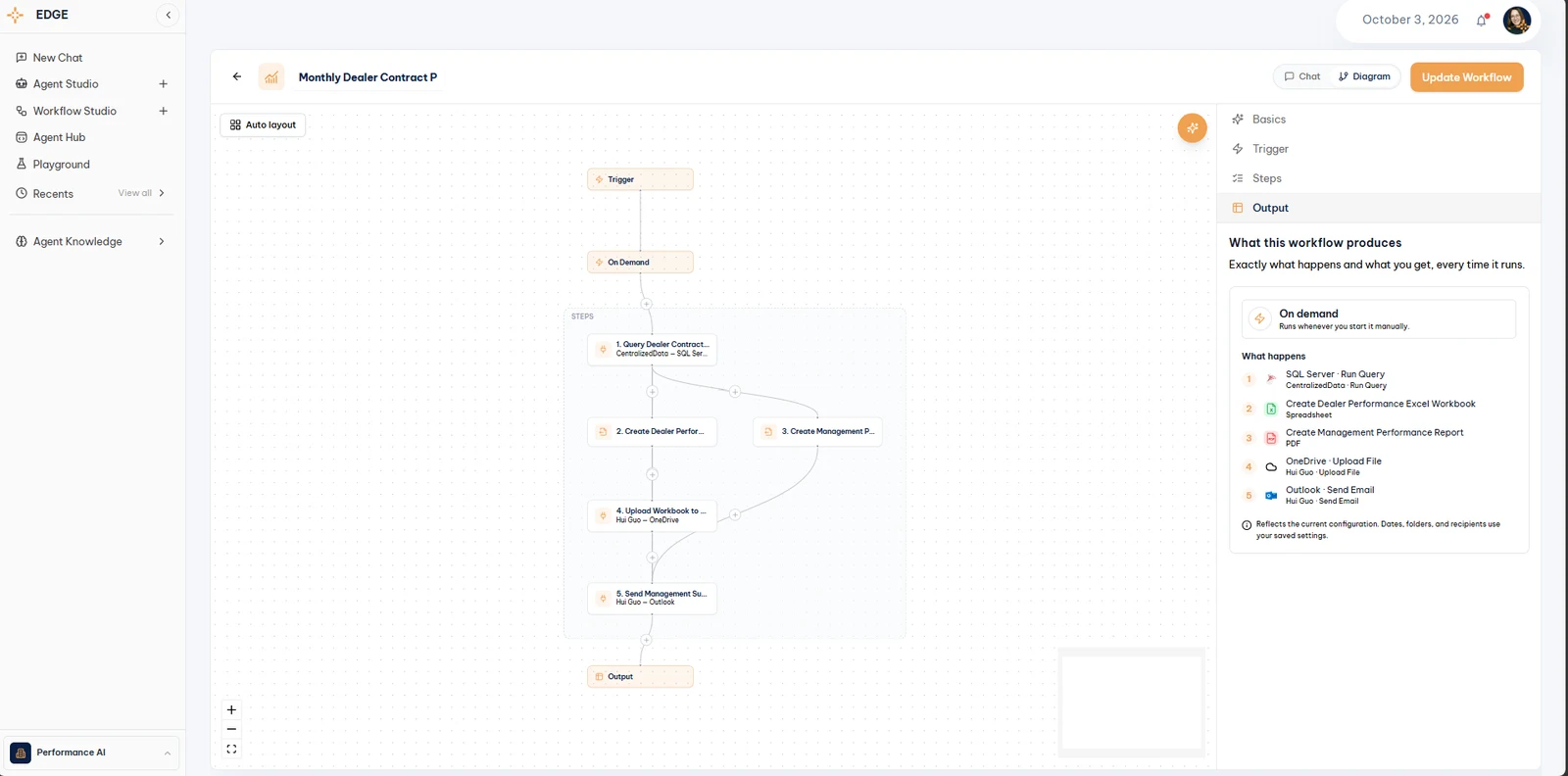
Task: Switch to Chat view
Action: click(1302, 76)
